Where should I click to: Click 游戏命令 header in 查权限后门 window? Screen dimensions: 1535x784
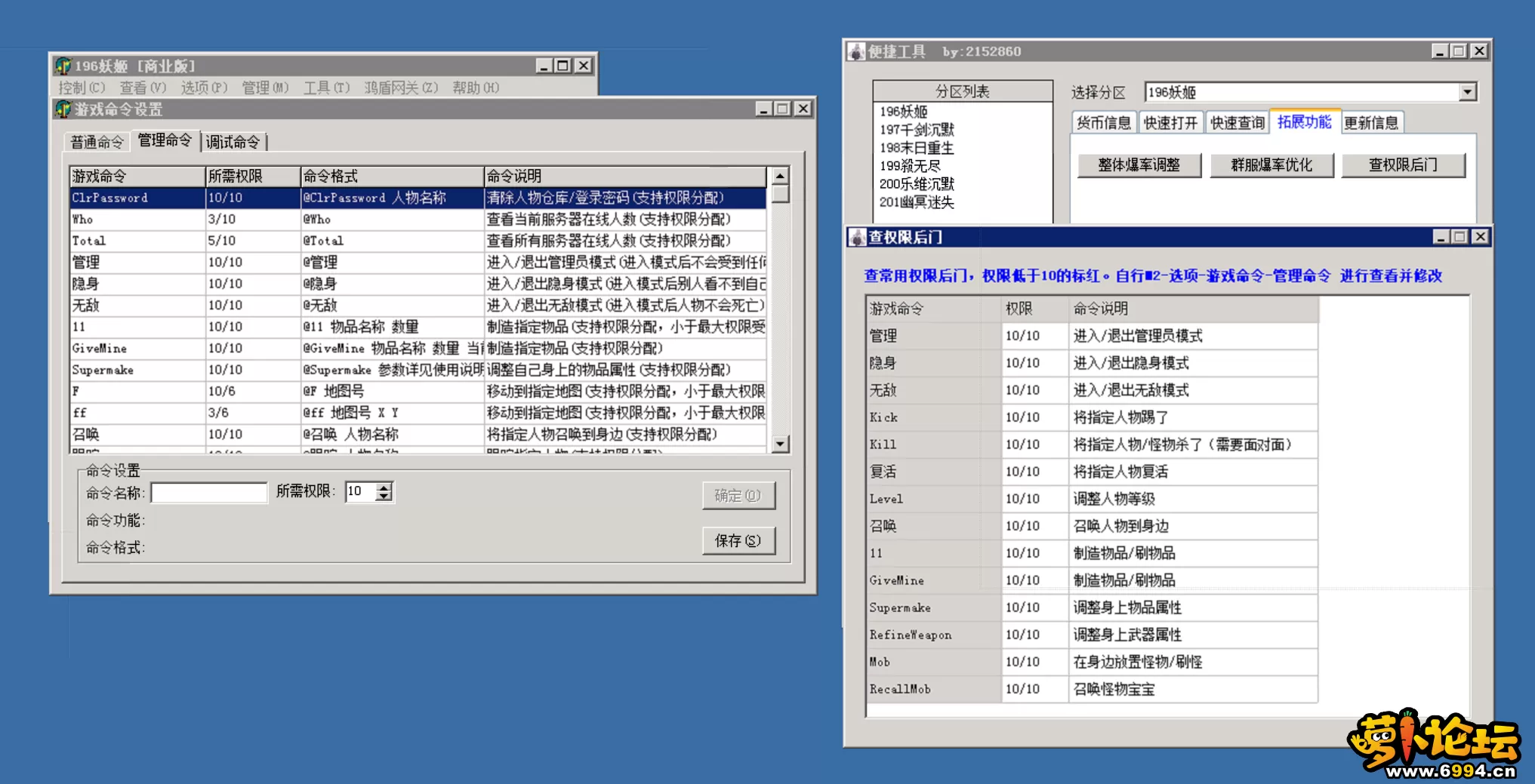pos(934,309)
